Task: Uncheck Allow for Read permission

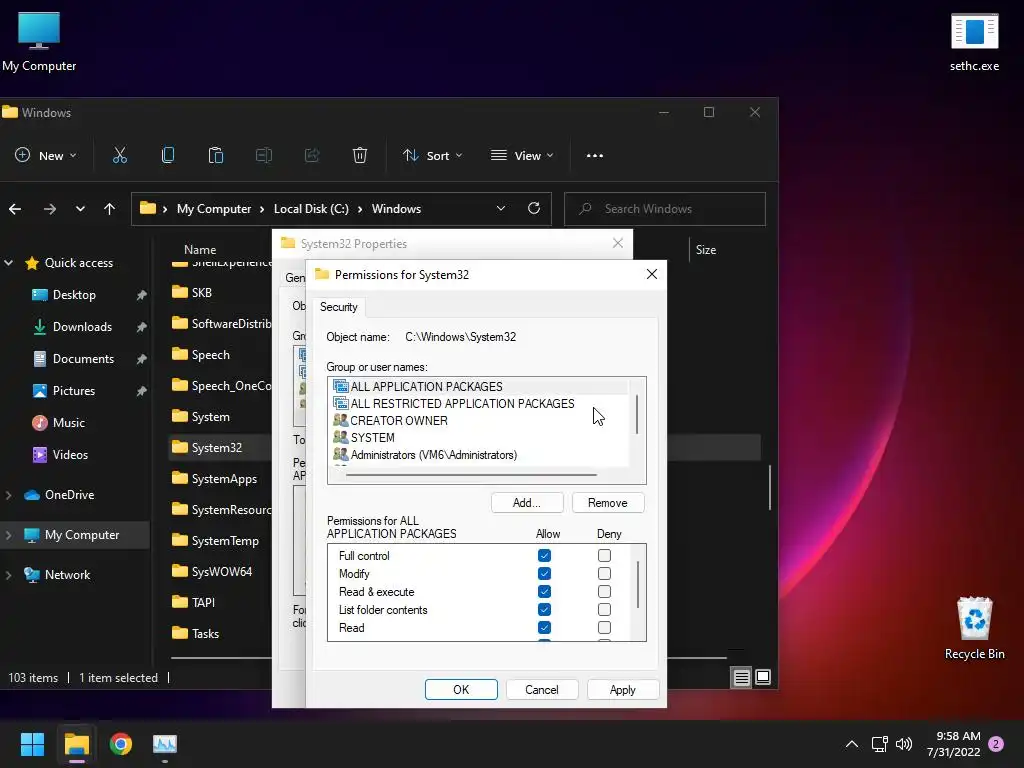Action: click(x=544, y=628)
